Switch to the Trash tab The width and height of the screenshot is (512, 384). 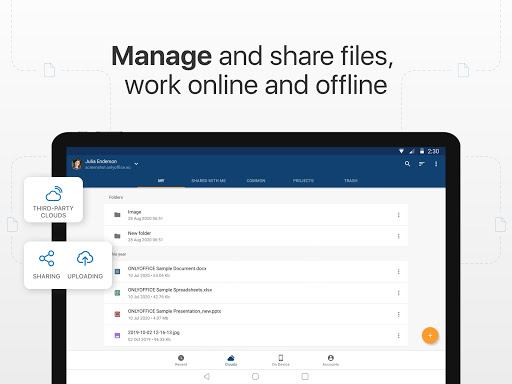pyautogui.click(x=351, y=180)
